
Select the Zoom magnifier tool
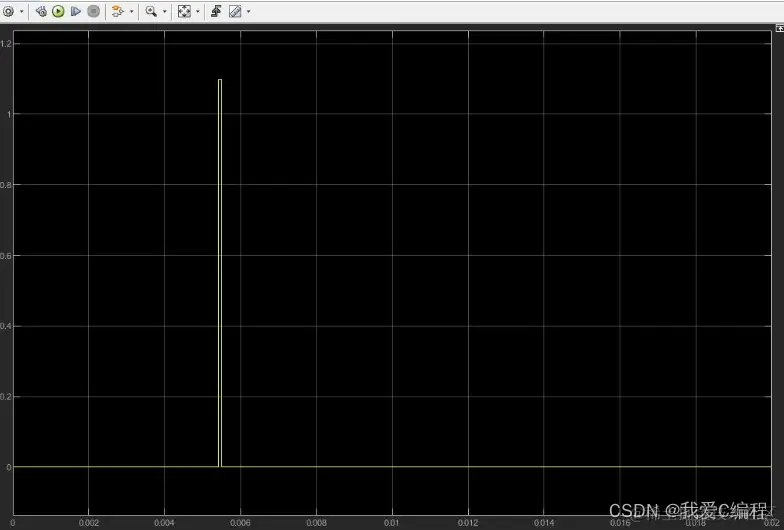(x=151, y=11)
